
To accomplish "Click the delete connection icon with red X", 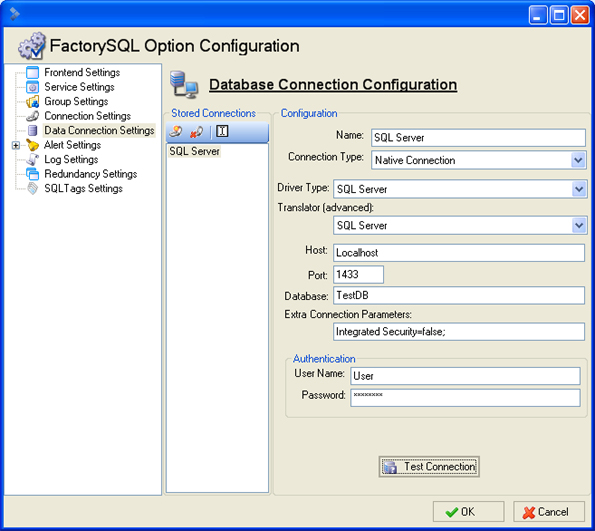I will point(196,132).
